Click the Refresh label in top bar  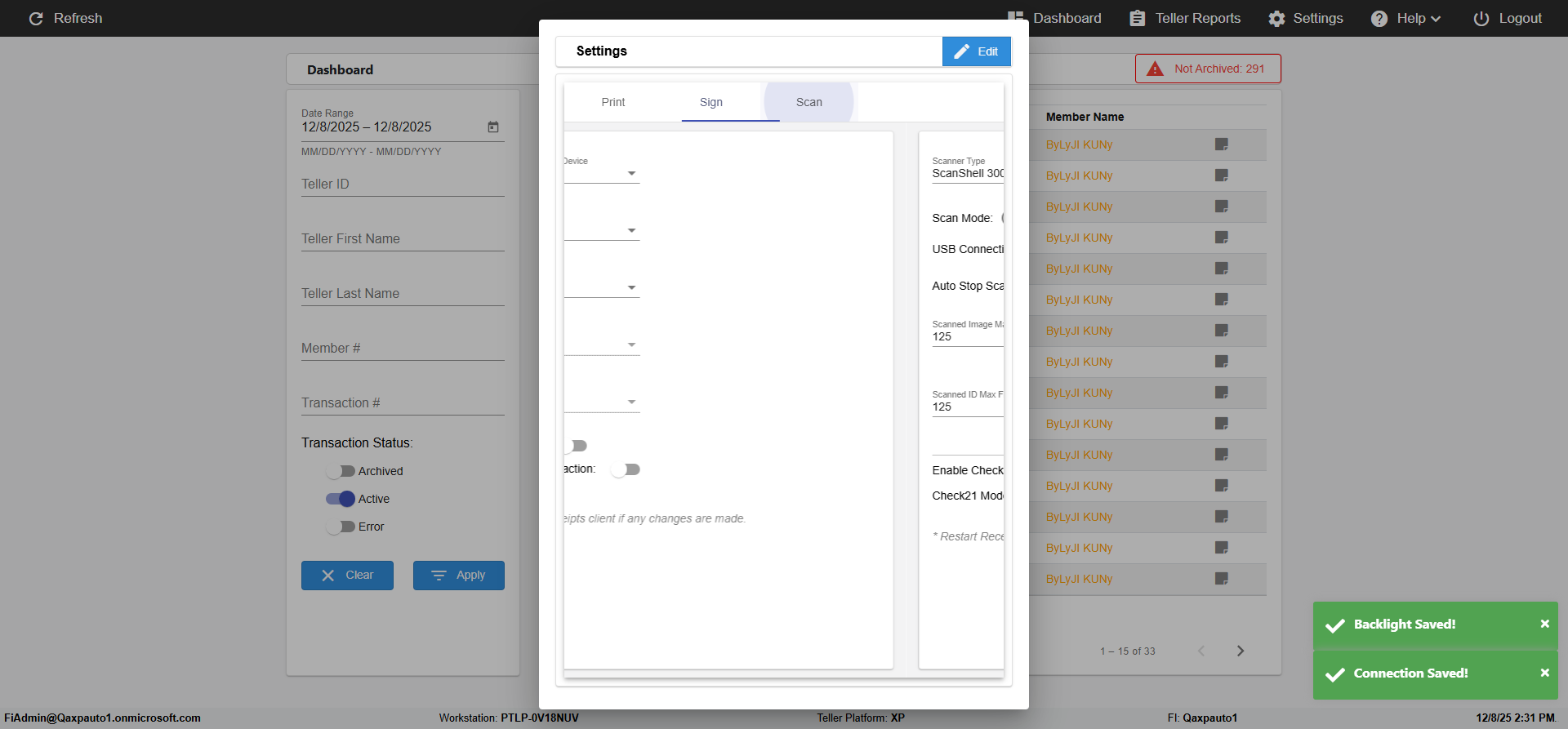[78, 18]
